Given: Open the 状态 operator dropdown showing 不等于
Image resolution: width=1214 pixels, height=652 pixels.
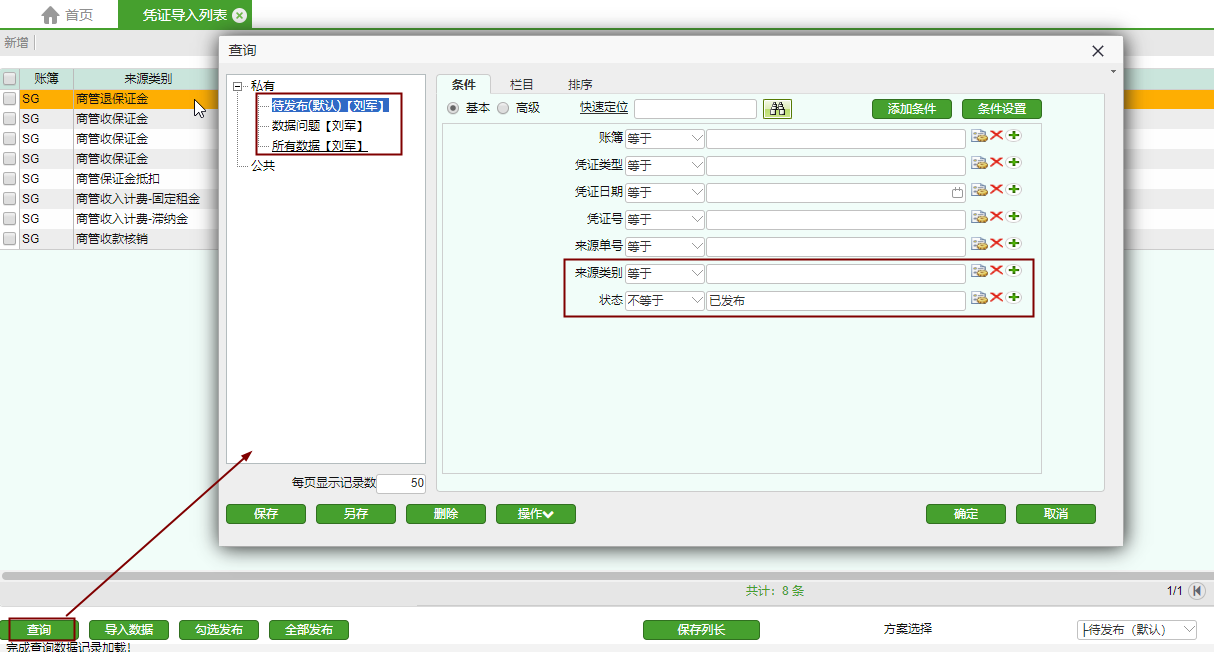Looking at the screenshot, I should pyautogui.click(x=665, y=300).
